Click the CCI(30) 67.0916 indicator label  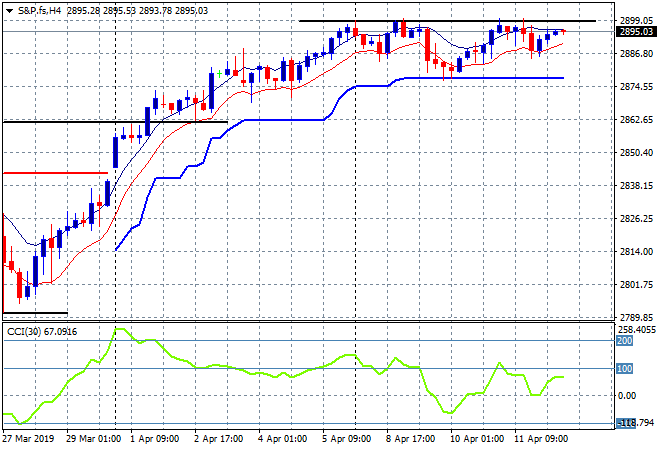[x=42, y=332]
